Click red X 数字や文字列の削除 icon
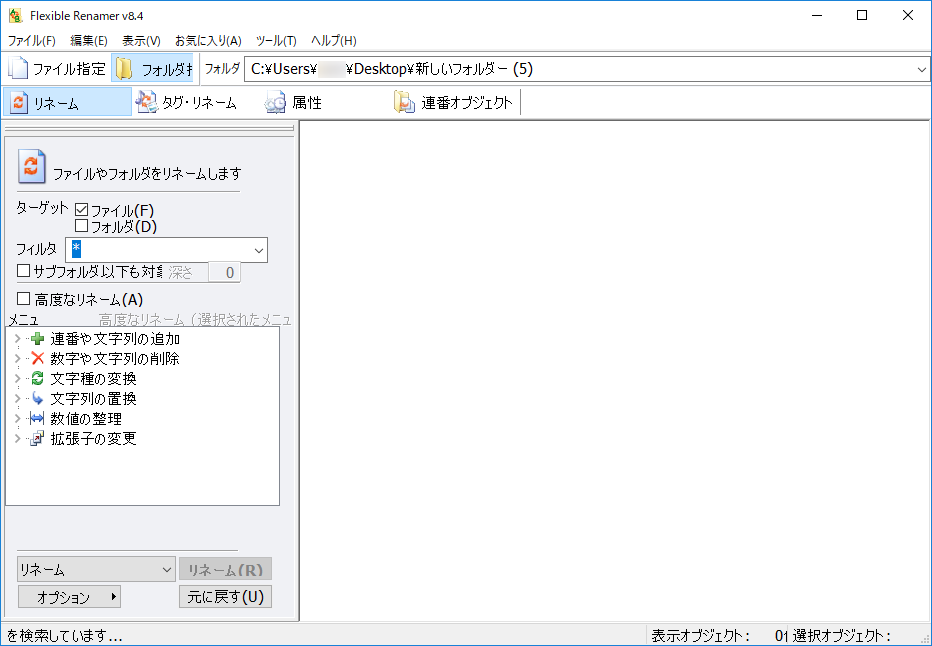Viewport: 932px width, 646px height. point(38,359)
